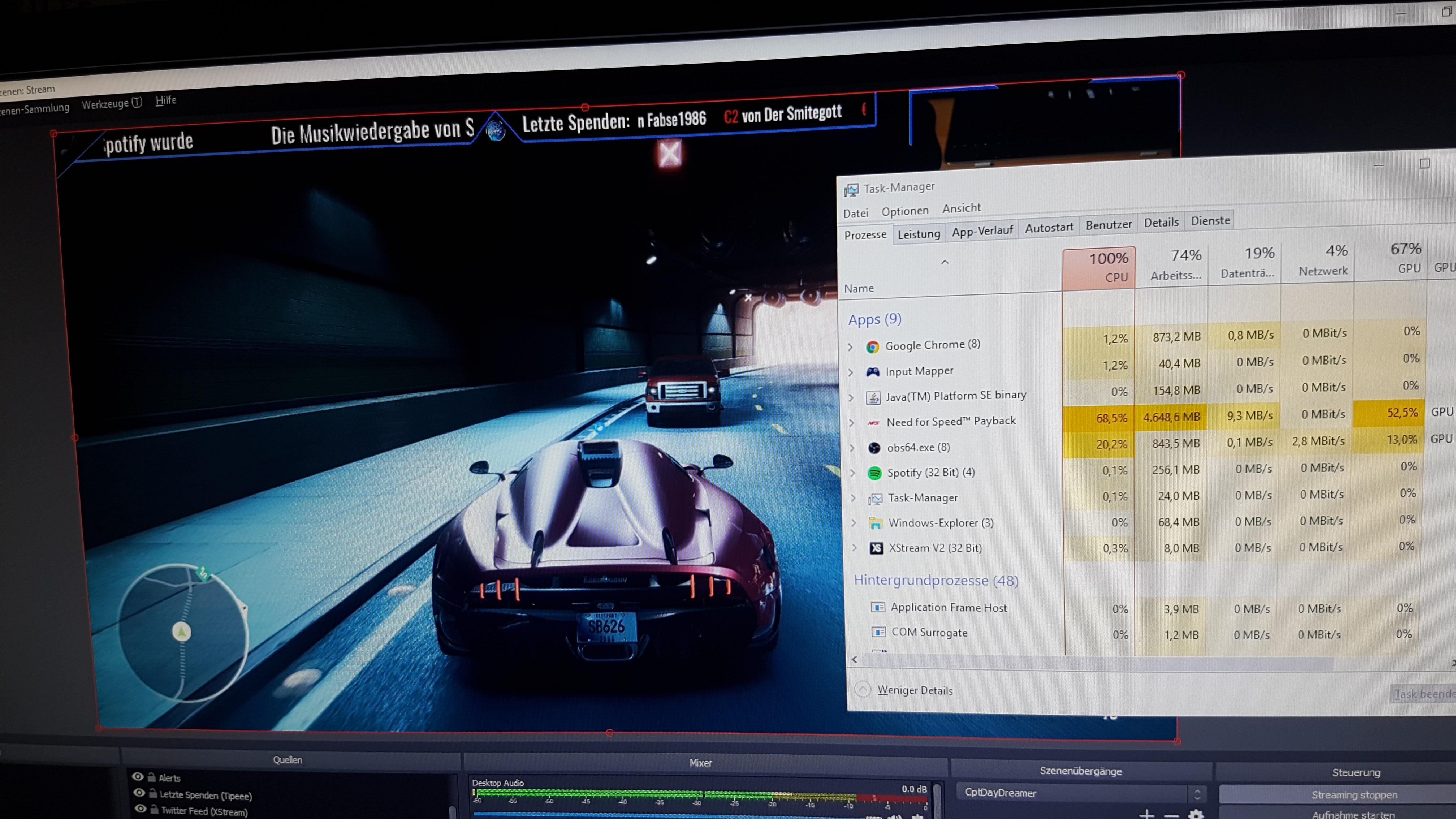
Task: Expand the Windows-Explorer (3) group
Action: pos(854,523)
